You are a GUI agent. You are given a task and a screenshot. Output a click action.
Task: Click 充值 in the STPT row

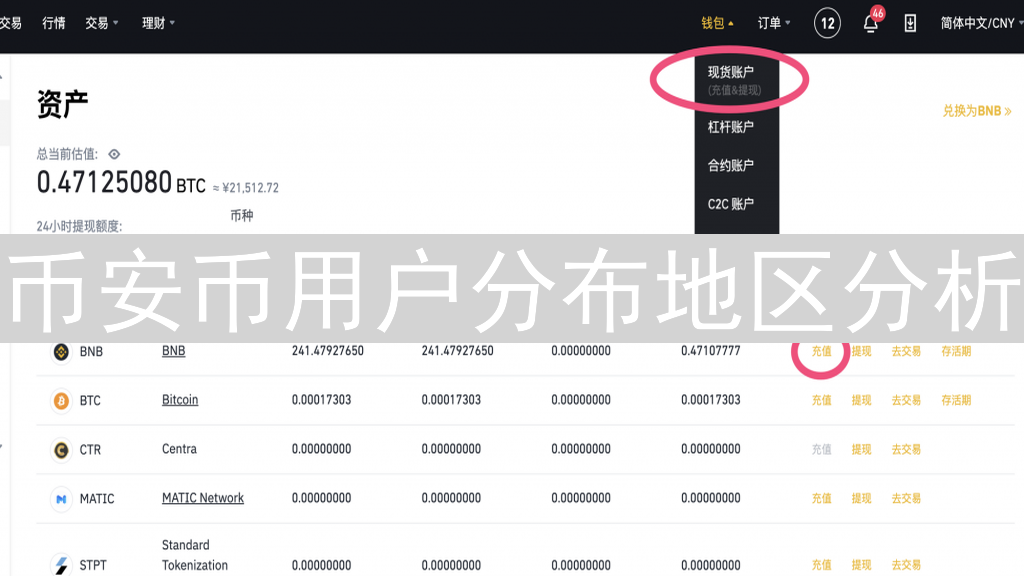822,565
